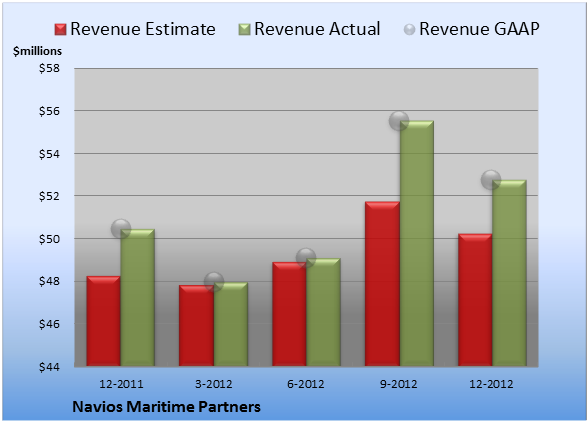The height and width of the screenshot is (422, 588).
Task: Click the '$48' y-axis label
Action: [x=49, y=281]
